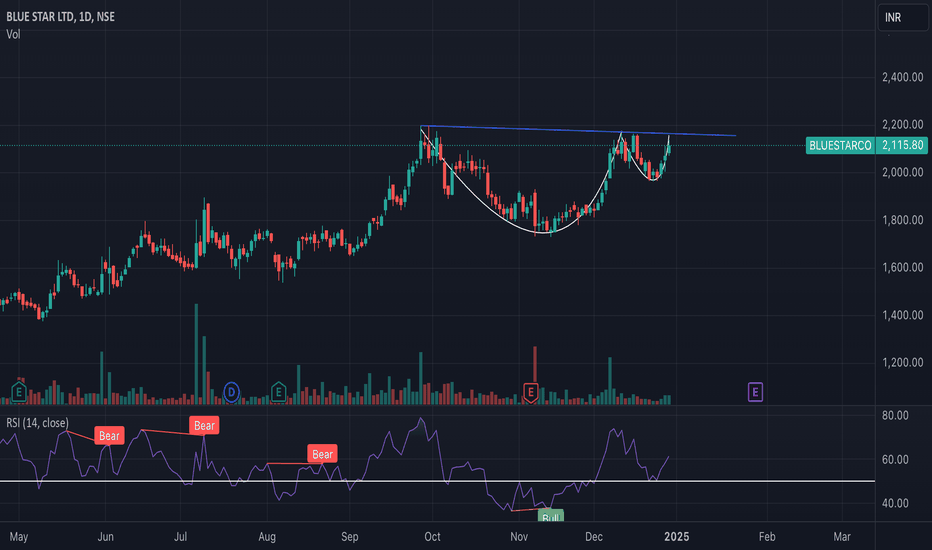Viewport: 932px width, 550px height.
Task: Click the May label on time axis
Action: [x=18, y=537]
